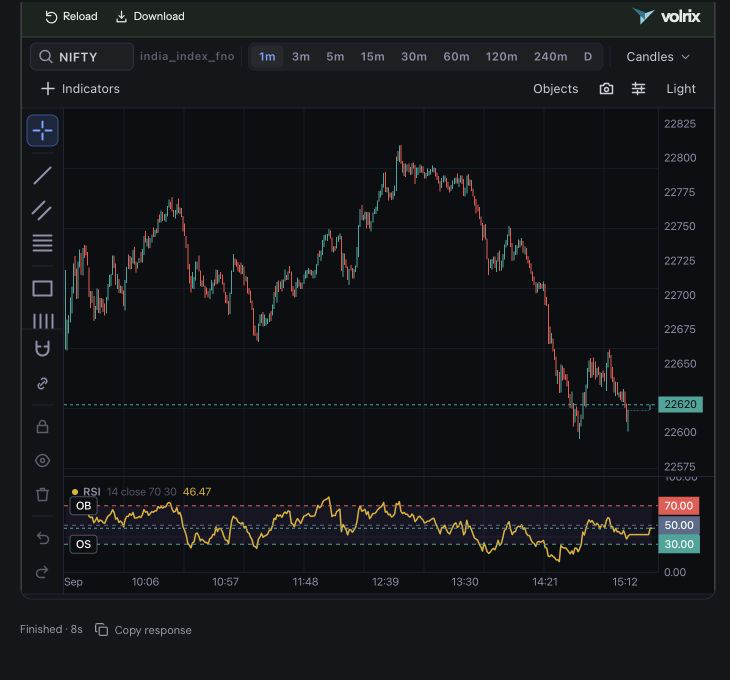The height and width of the screenshot is (680, 730).
Task: Select the 240m timeframe
Action: point(550,57)
